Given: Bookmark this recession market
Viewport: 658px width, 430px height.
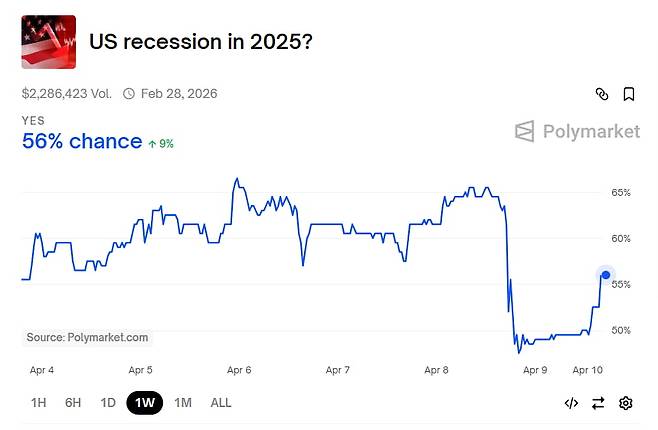Looking at the screenshot, I should [x=629, y=94].
